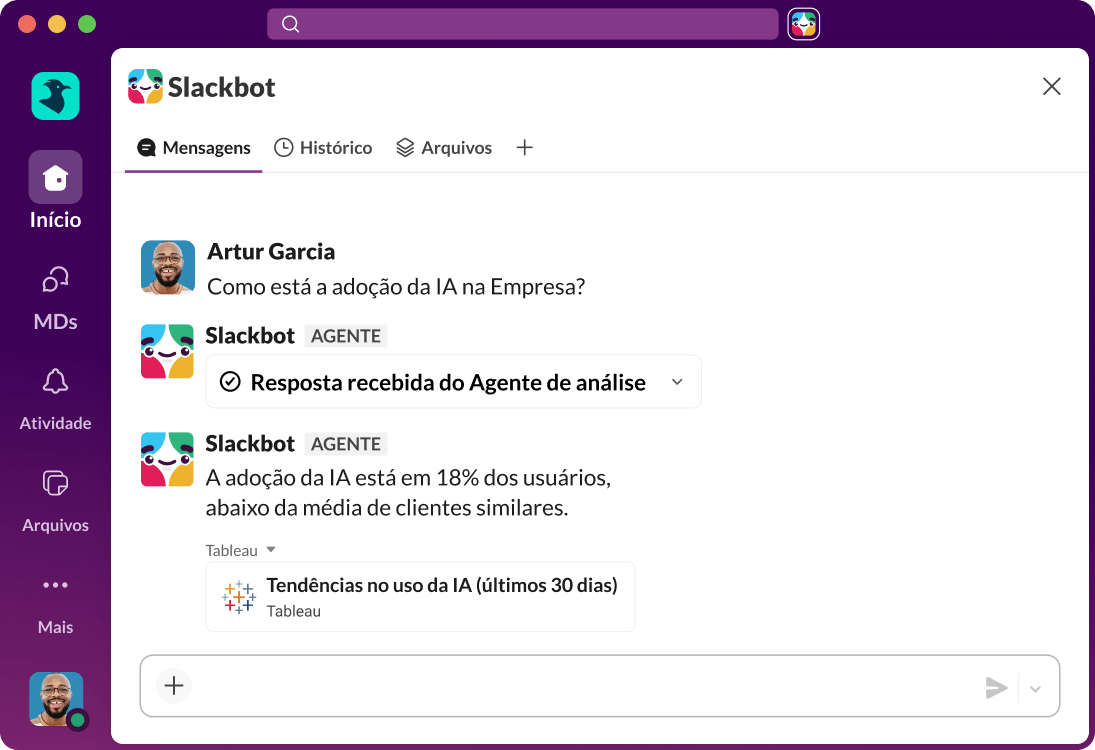
Task: Expand the Resposta recebida do Agente details
Action: [677, 382]
